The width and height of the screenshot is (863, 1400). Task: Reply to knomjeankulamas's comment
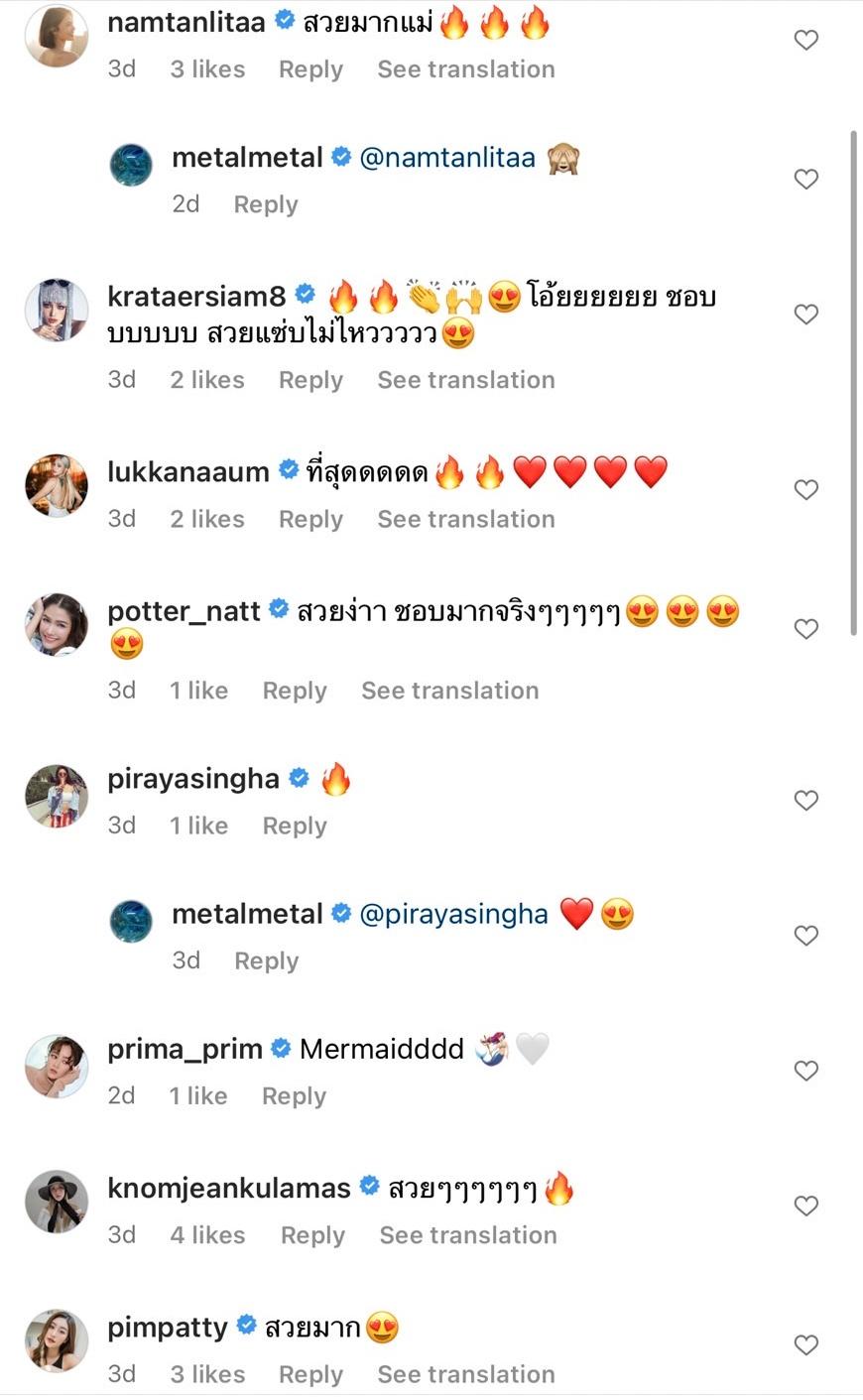click(x=312, y=1235)
